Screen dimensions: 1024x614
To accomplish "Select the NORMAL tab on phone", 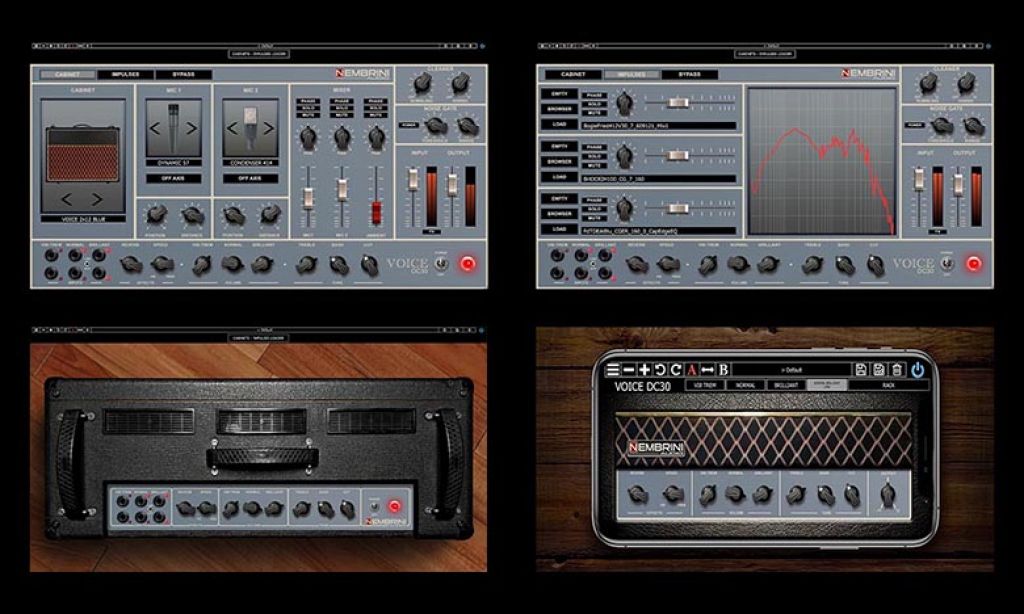I will [x=746, y=385].
